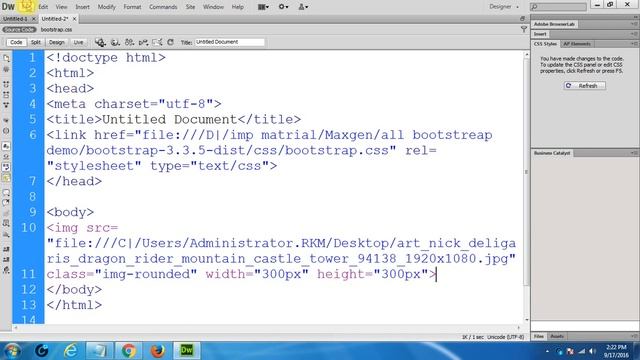Viewport: 640px width, 360px height.
Task: Switch to Code view
Action: pos(16,42)
